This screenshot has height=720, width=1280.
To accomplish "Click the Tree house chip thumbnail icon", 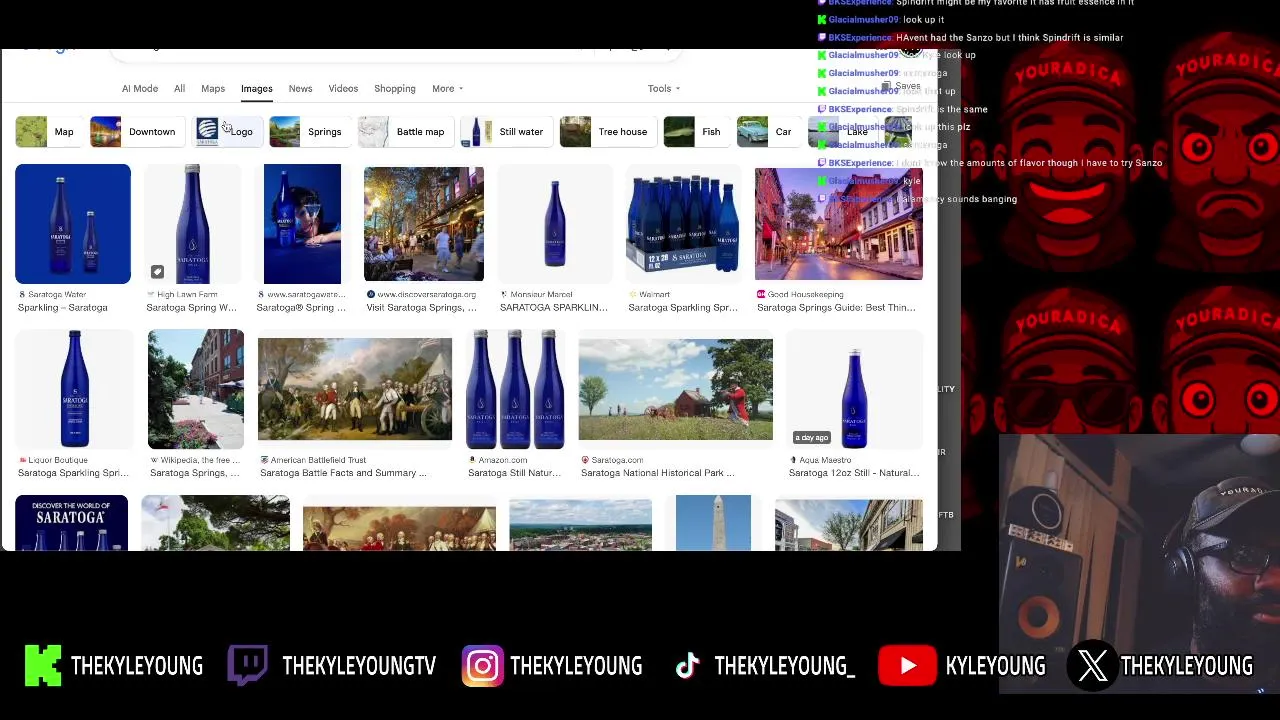I will tap(575, 132).
